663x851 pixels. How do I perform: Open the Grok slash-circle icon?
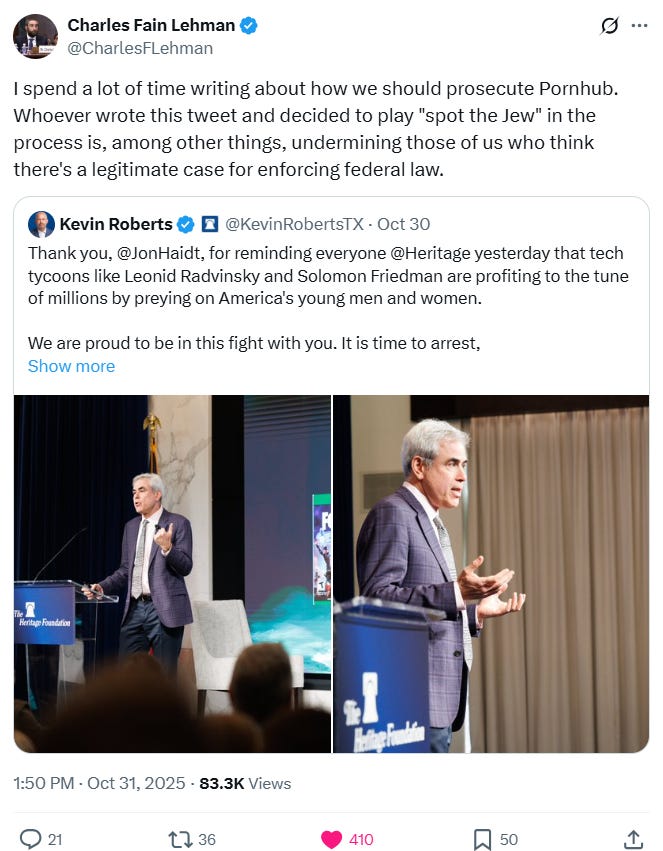tap(609, 26)
